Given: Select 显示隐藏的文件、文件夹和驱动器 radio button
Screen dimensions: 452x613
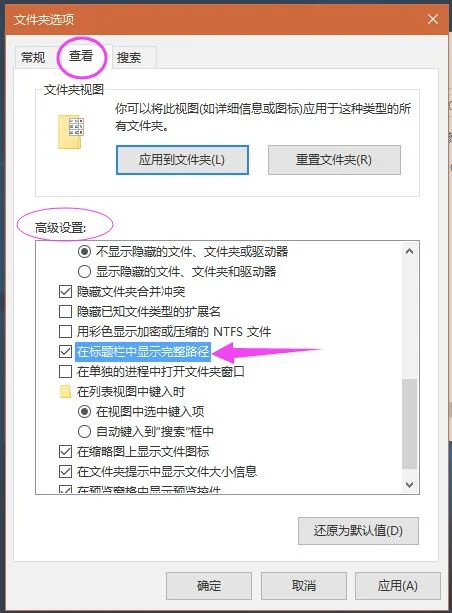Looking at the screenshot, I should [x=84, y=271].
